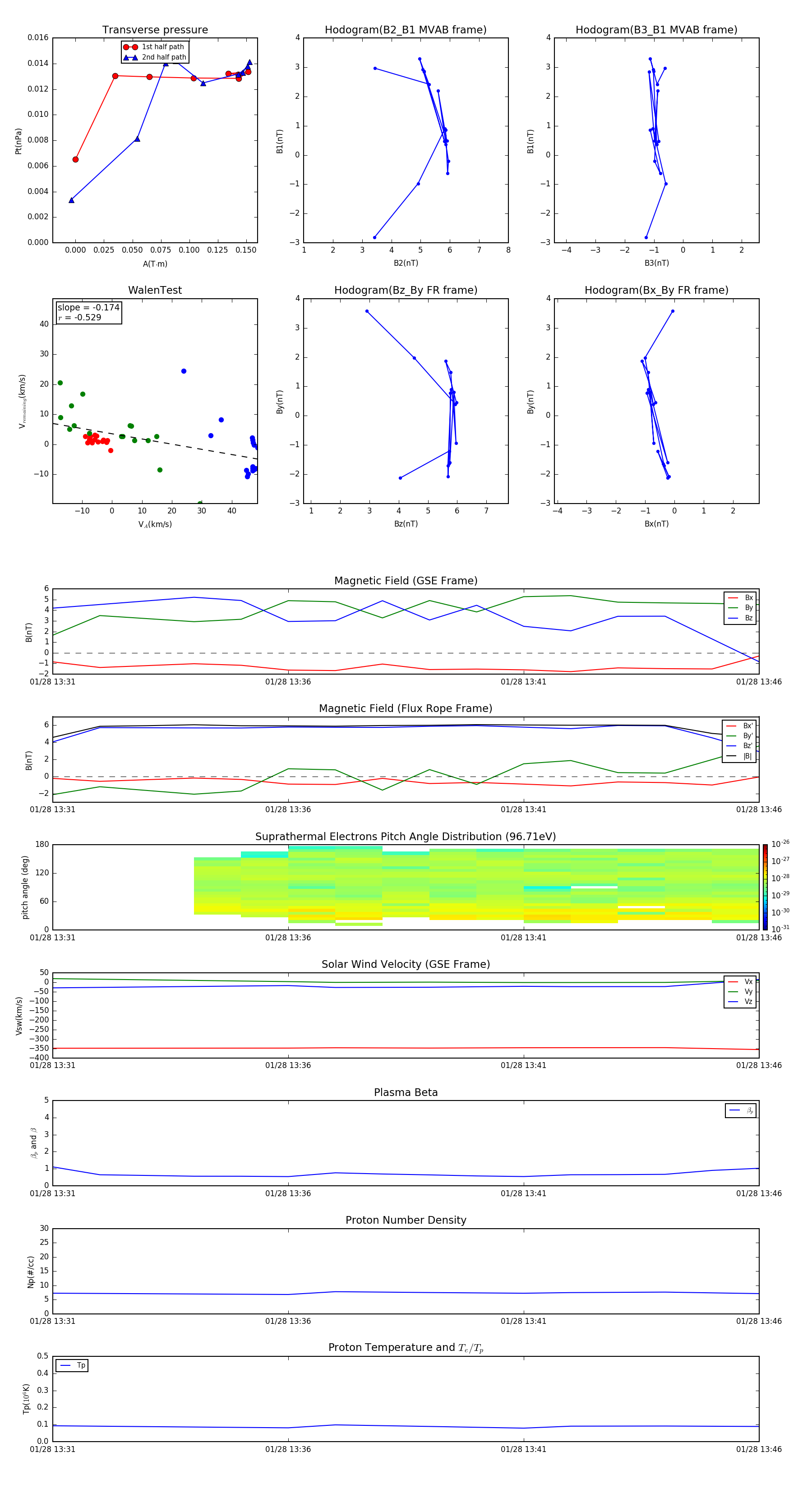Click the 'WalenTest' plot title
The image size is (812, 1489).
tap(155, 290)
